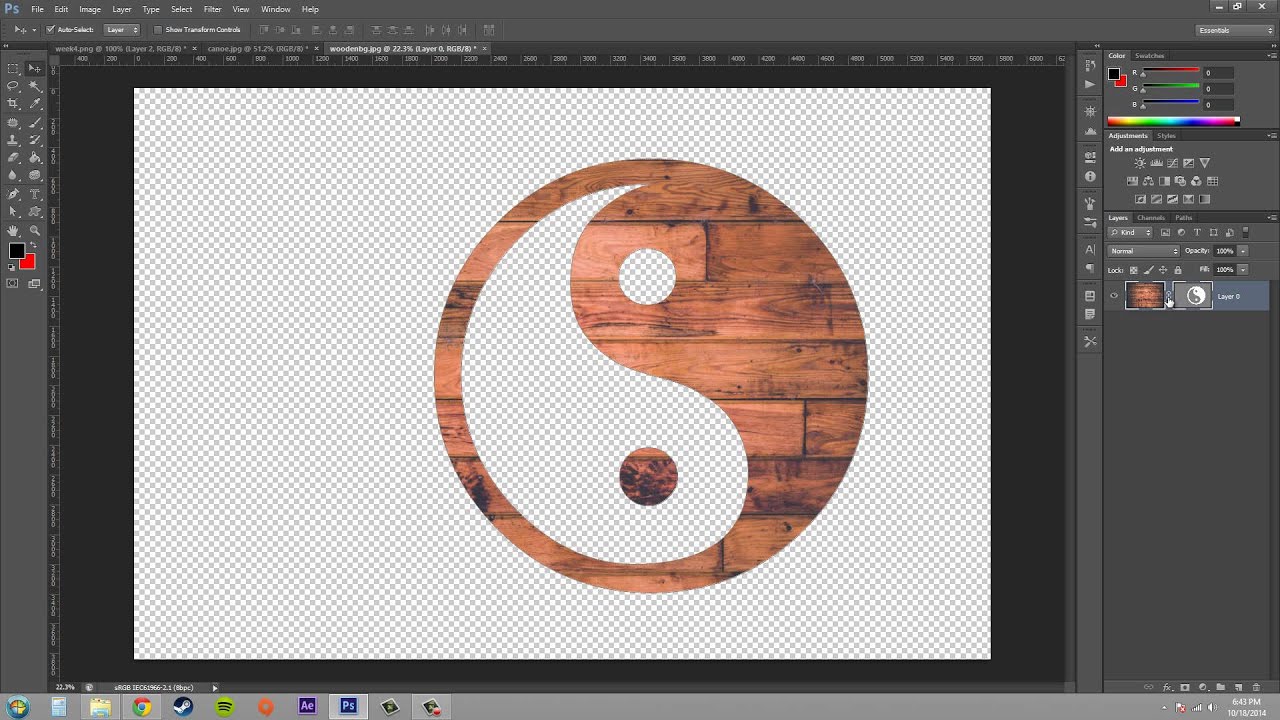Viewport: 1280px width, 720px height.
Task: Click the Layer 0 mask thumbnail
Action: 1195,295
